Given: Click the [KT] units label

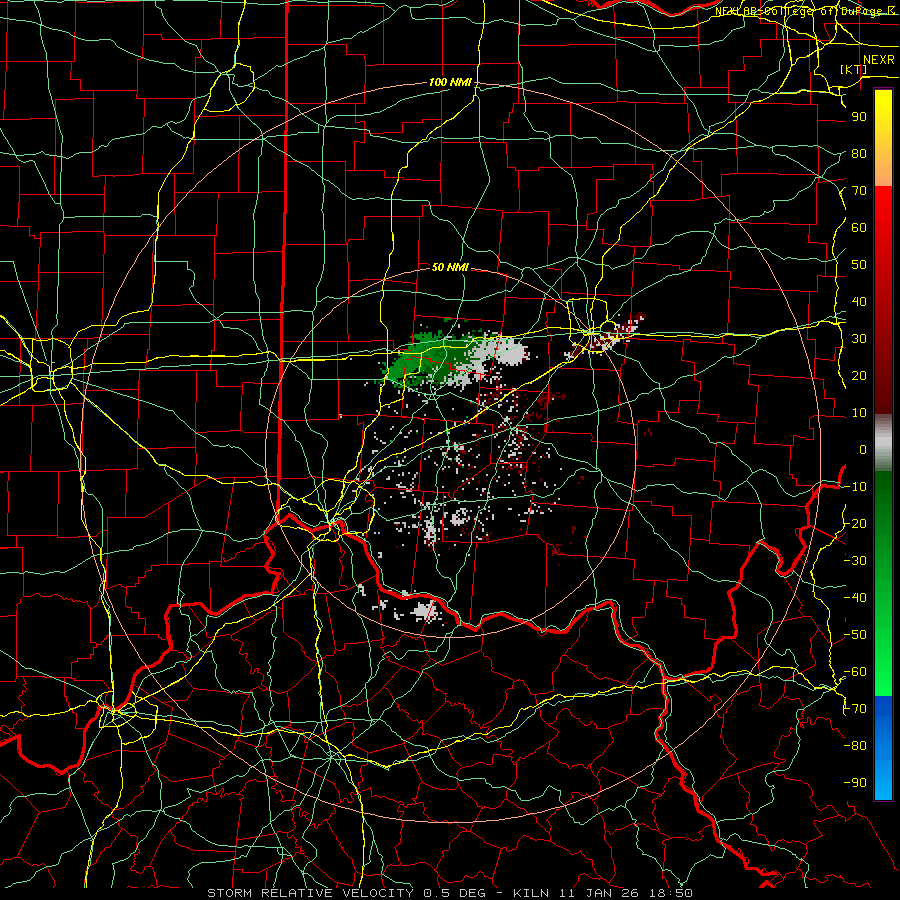Looking at the screenshot, I should coord(854,69).
